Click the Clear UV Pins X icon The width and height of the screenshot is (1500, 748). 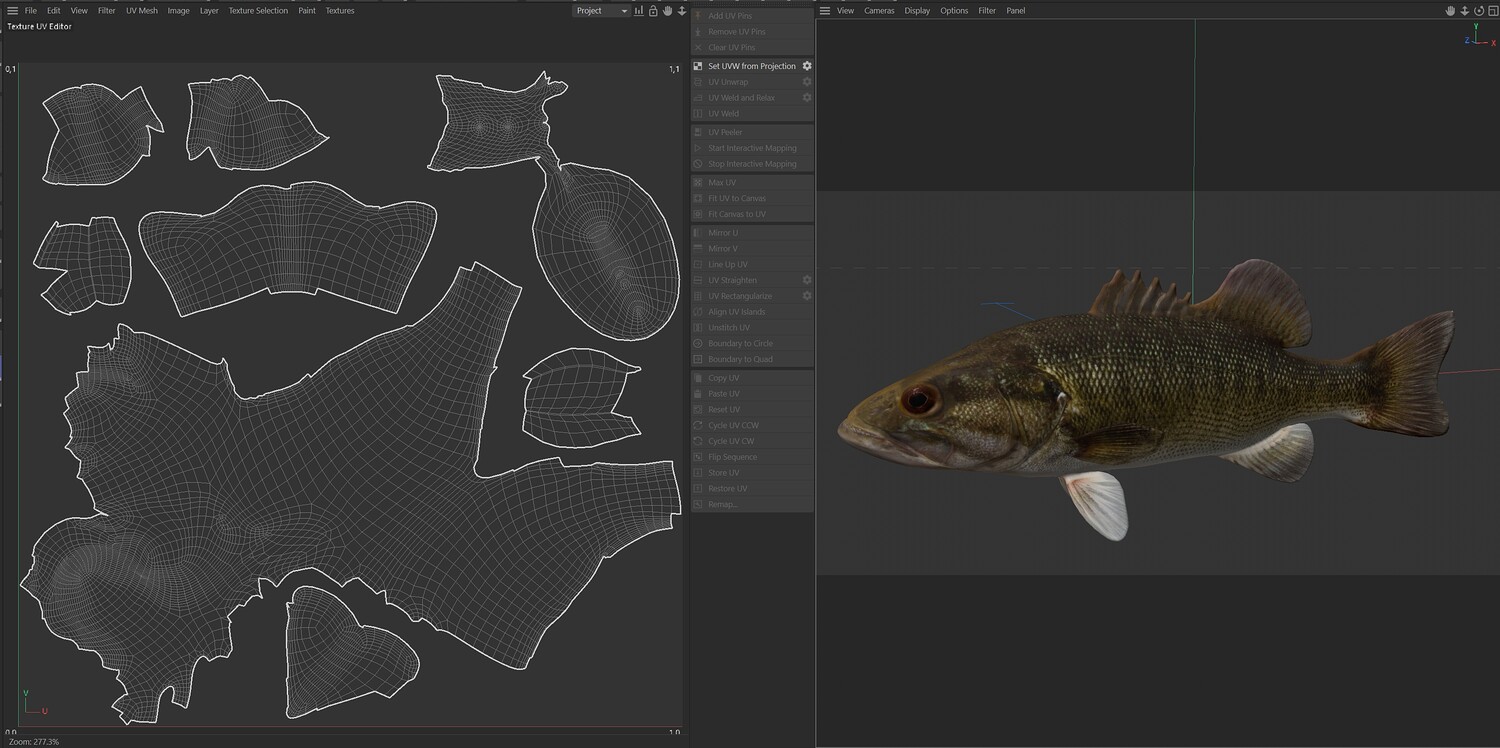point(698,48)
